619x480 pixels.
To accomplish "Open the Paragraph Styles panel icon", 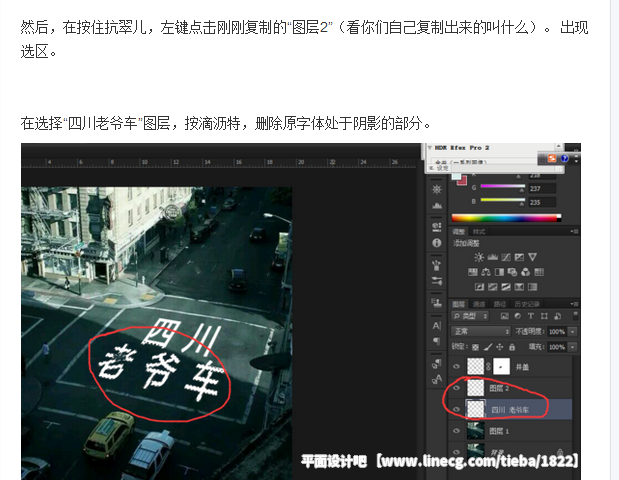I will (437, 363).
